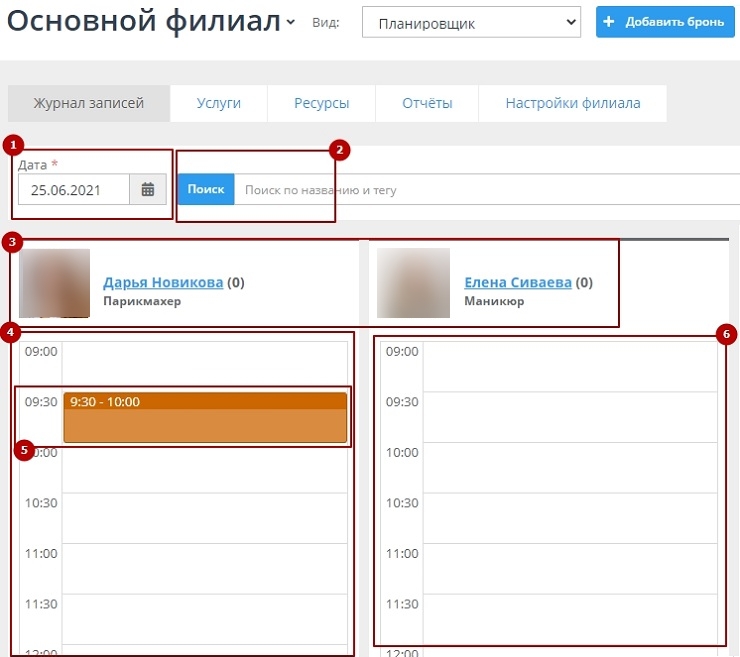Open Елена Сиваева profile link
Viewport: 740px width, 657px height.
coord(518,283)
